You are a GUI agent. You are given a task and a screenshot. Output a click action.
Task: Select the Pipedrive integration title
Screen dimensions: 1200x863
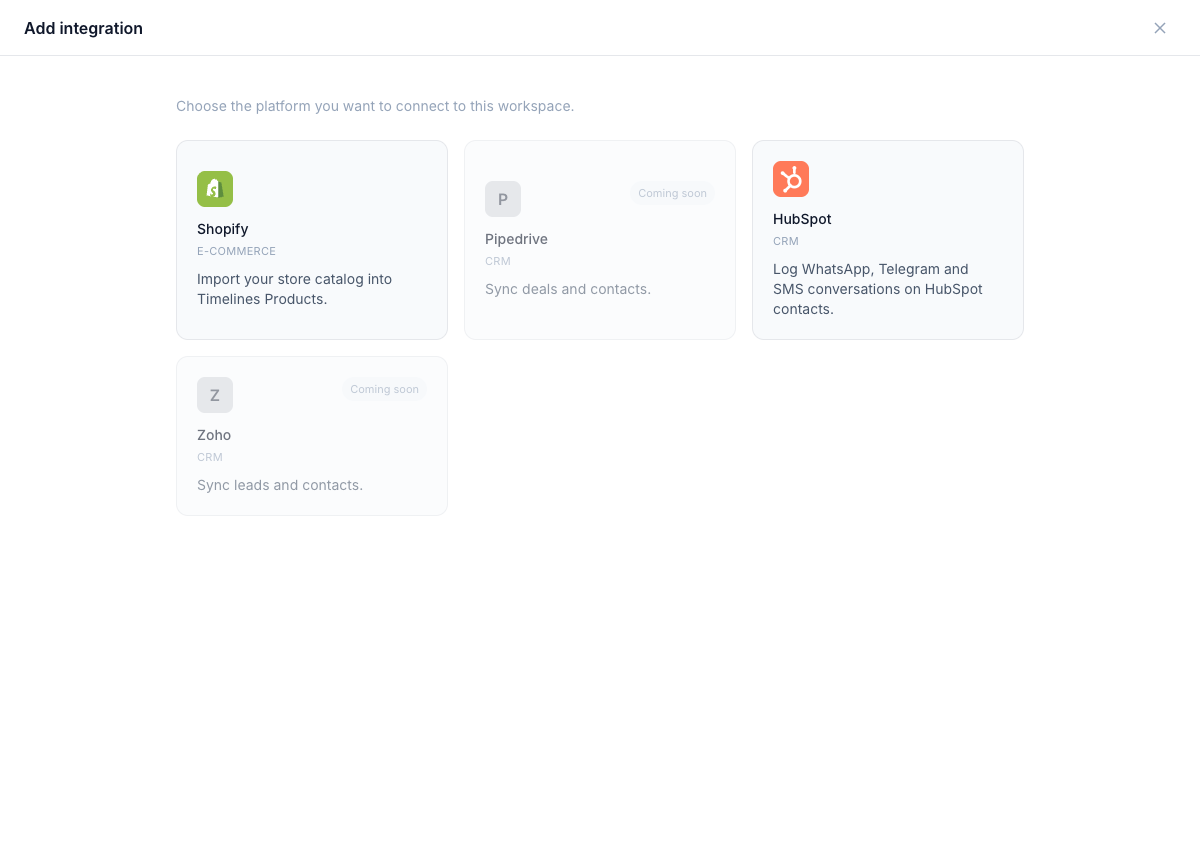[x=516, y=239]
